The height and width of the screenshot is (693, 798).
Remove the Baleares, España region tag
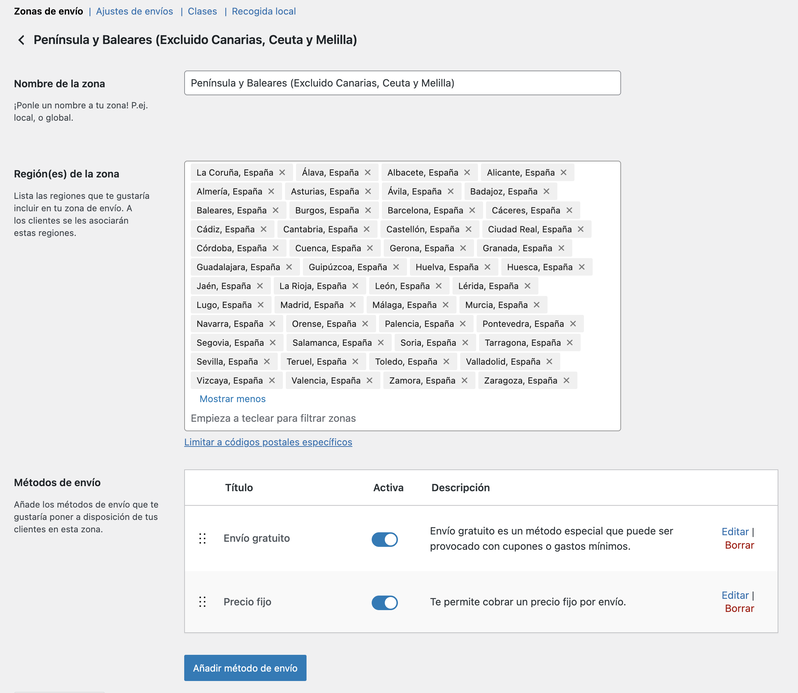tap(275, 210)
